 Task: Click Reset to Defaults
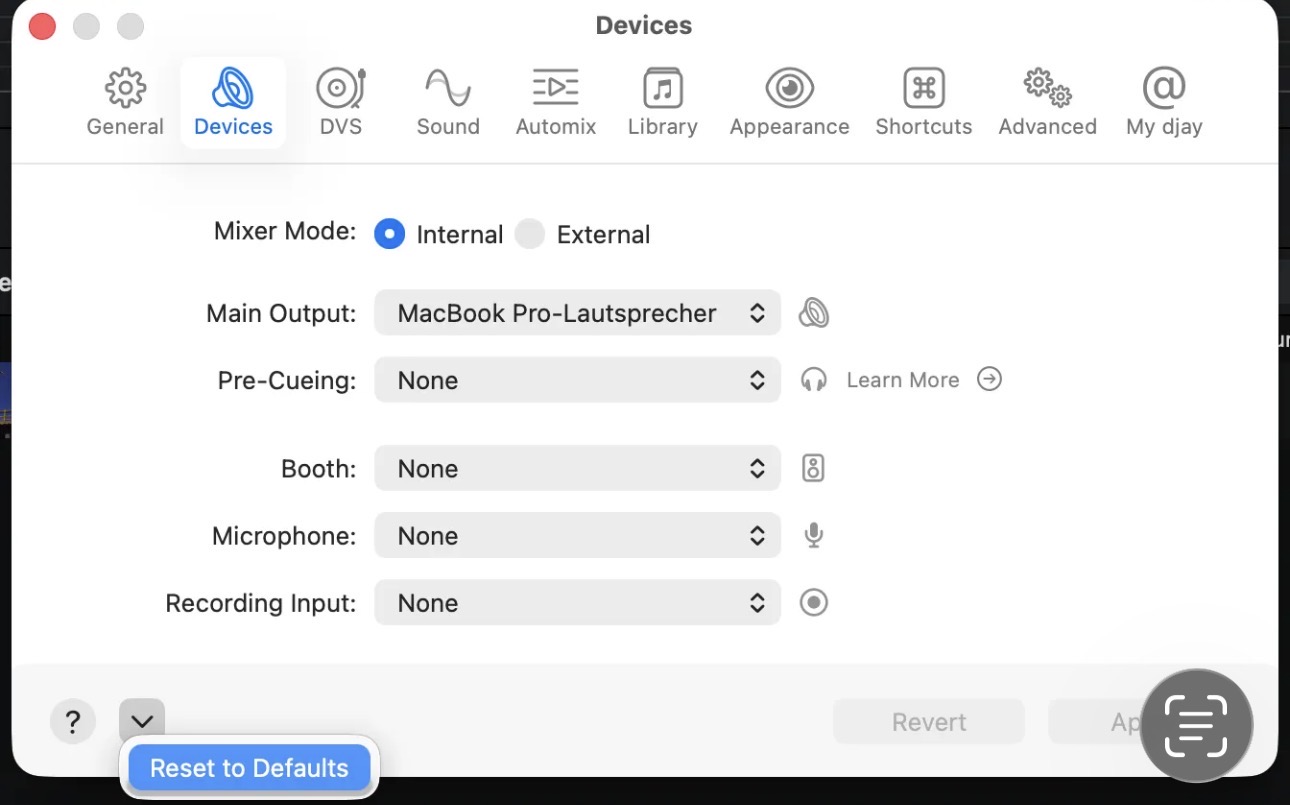[x=249, y=768]
